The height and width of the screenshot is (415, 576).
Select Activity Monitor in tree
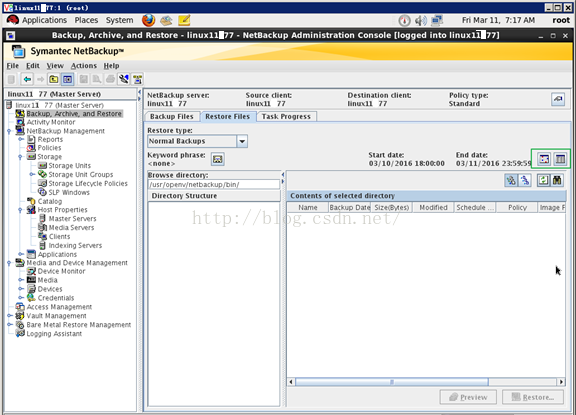[x=51, y=122]
